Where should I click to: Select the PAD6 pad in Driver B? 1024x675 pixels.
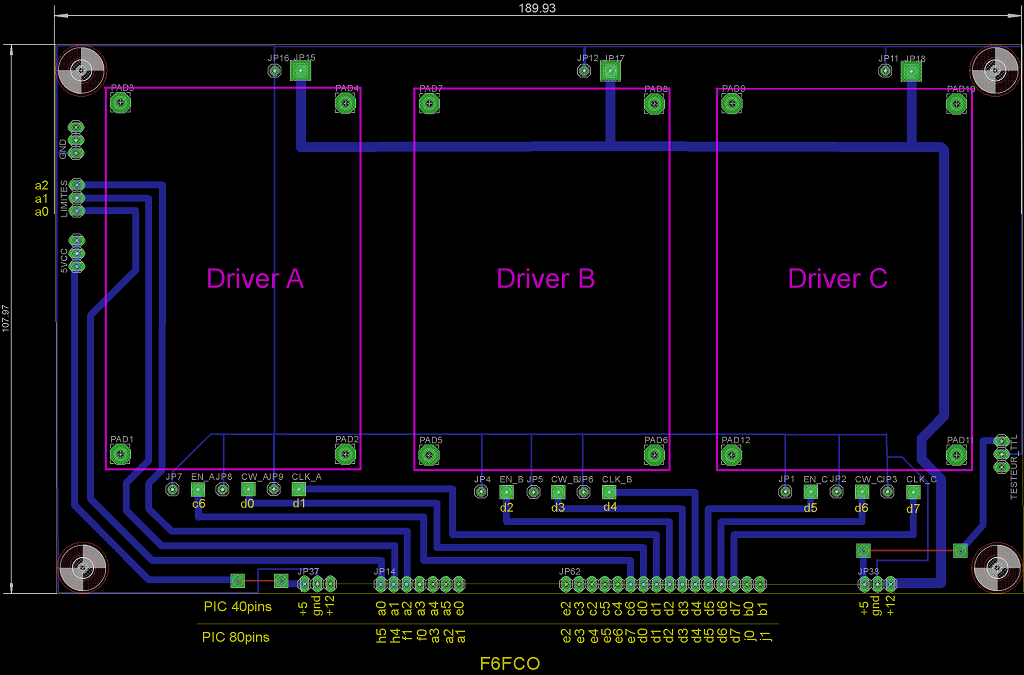click(654, 456)
